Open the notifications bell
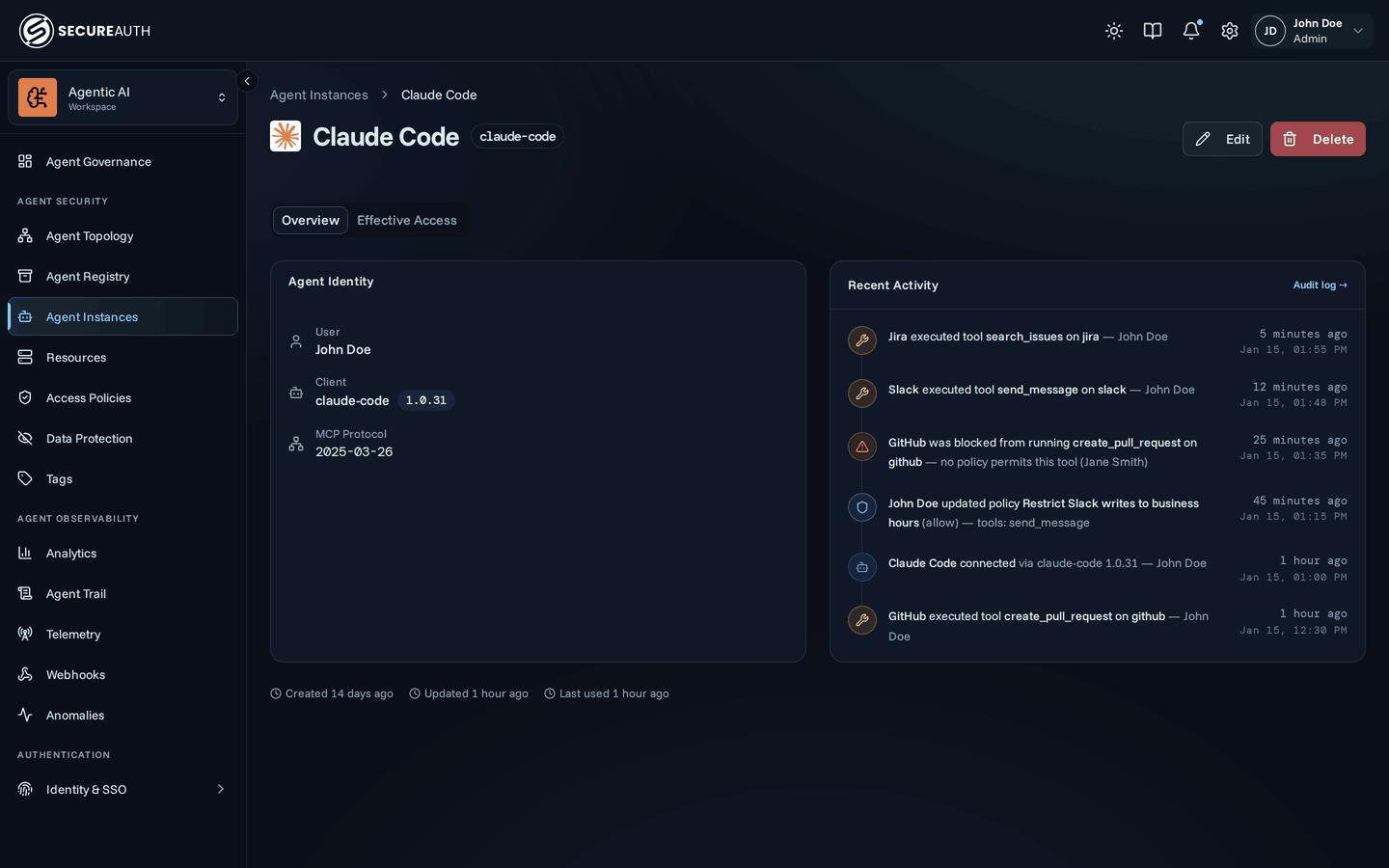This screenshot has height=868, width=1389. coord(1191,31)
